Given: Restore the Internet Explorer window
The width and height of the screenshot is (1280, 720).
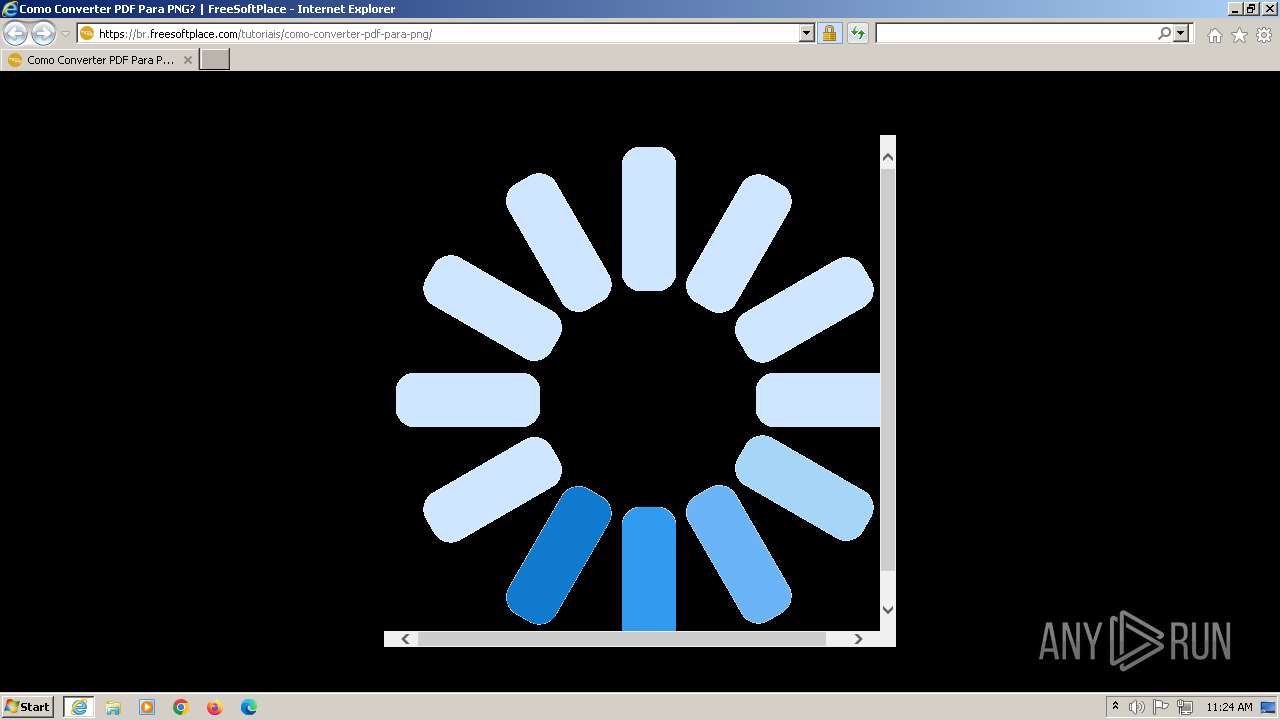Looking at the screenshot, I should pos(1251,8).
